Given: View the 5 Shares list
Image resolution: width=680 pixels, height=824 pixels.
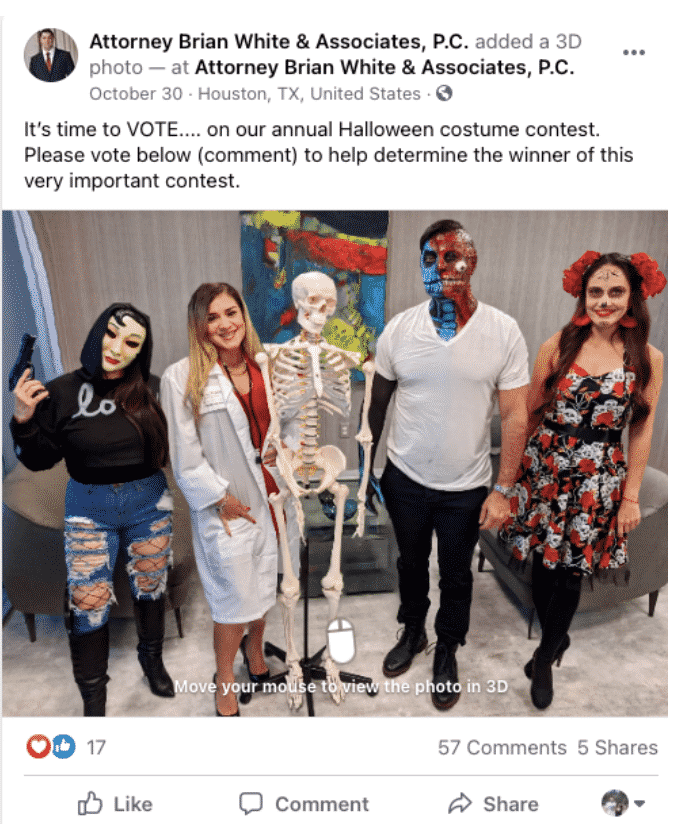Looking at the screenshot, I should (x=617, y=747).
